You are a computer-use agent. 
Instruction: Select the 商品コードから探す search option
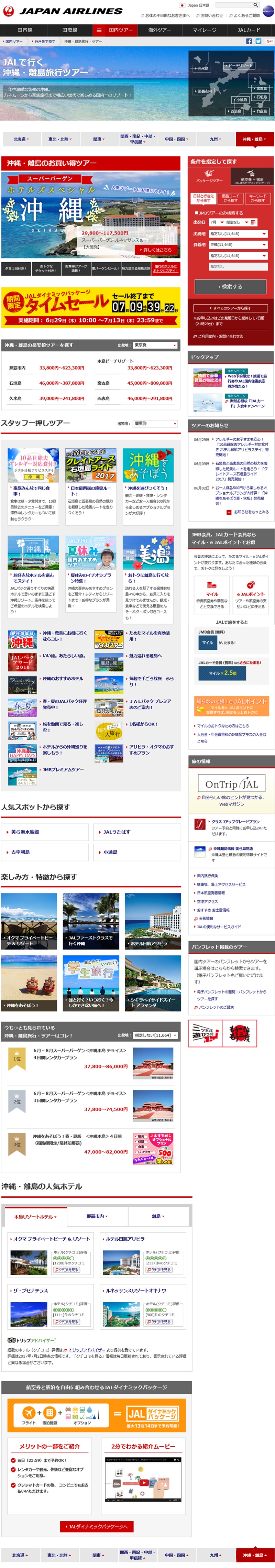click(x=230, y=198)
